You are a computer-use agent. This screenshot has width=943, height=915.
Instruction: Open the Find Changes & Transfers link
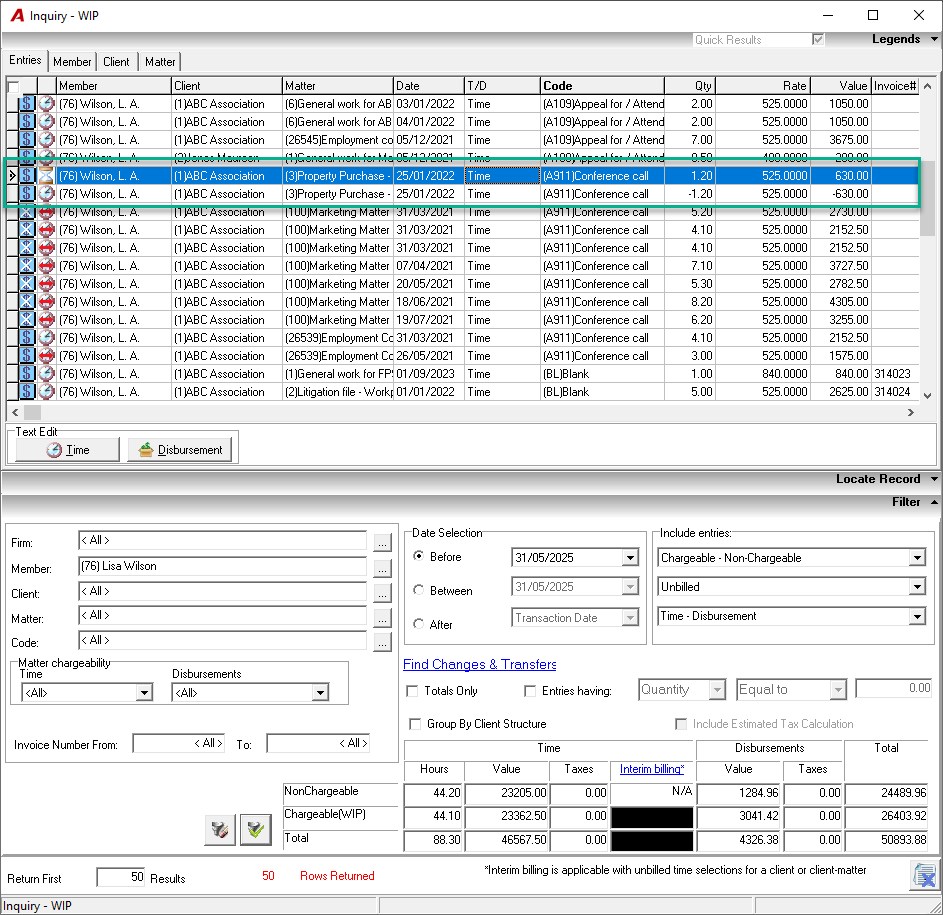479,664
